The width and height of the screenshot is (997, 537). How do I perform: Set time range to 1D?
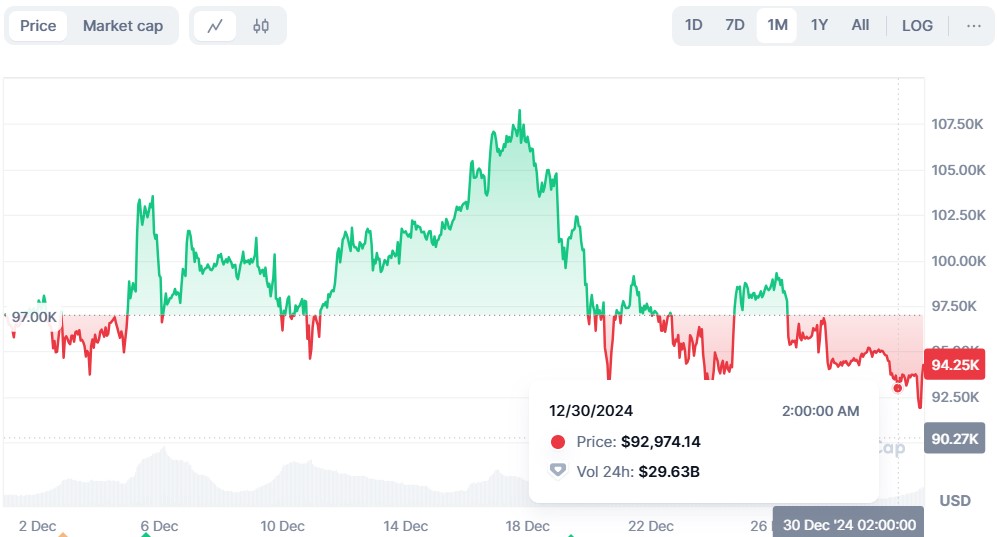(693, 25)
